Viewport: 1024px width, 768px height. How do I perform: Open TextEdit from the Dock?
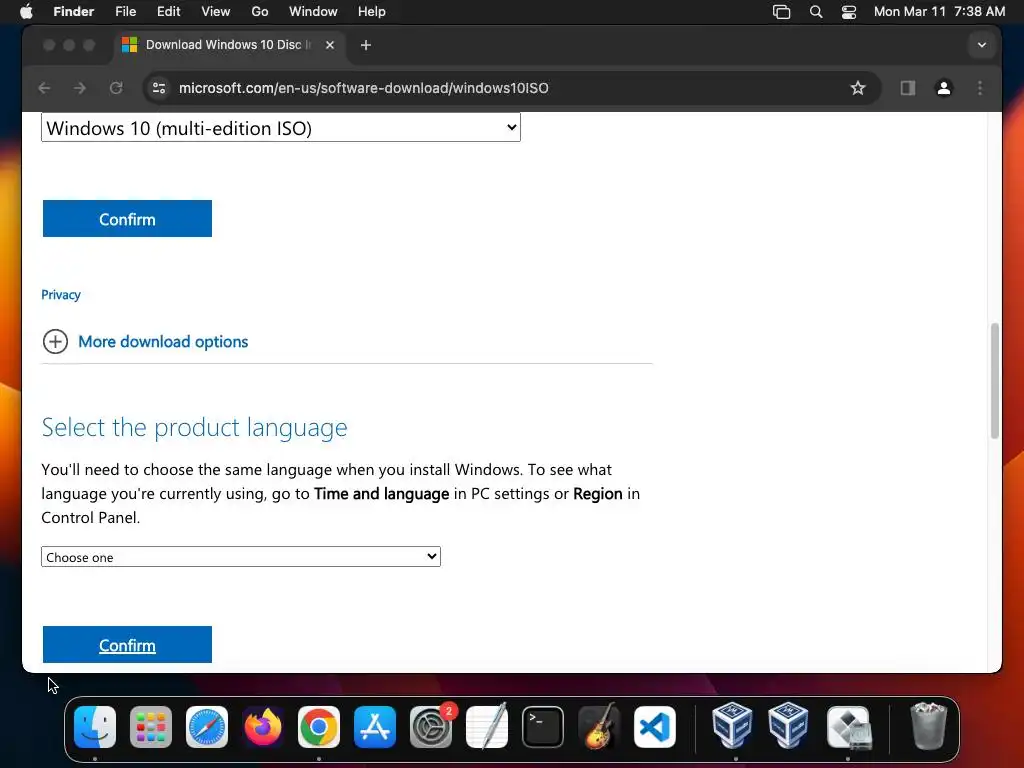[x=487, y=726]
